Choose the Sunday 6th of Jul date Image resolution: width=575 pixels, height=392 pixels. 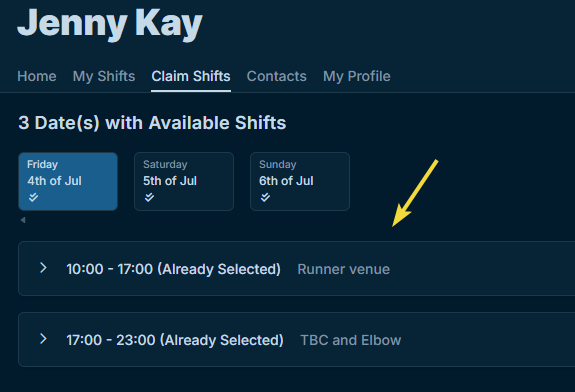pos(300,182)
